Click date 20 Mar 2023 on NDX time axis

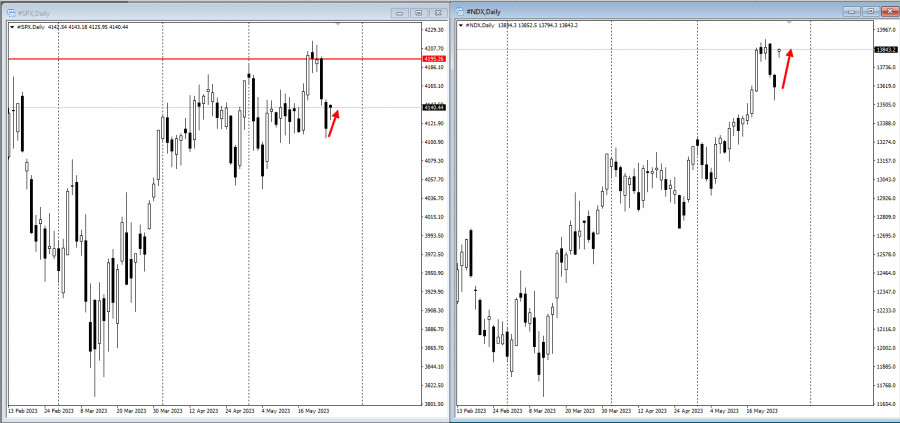[x=580, y=412]
